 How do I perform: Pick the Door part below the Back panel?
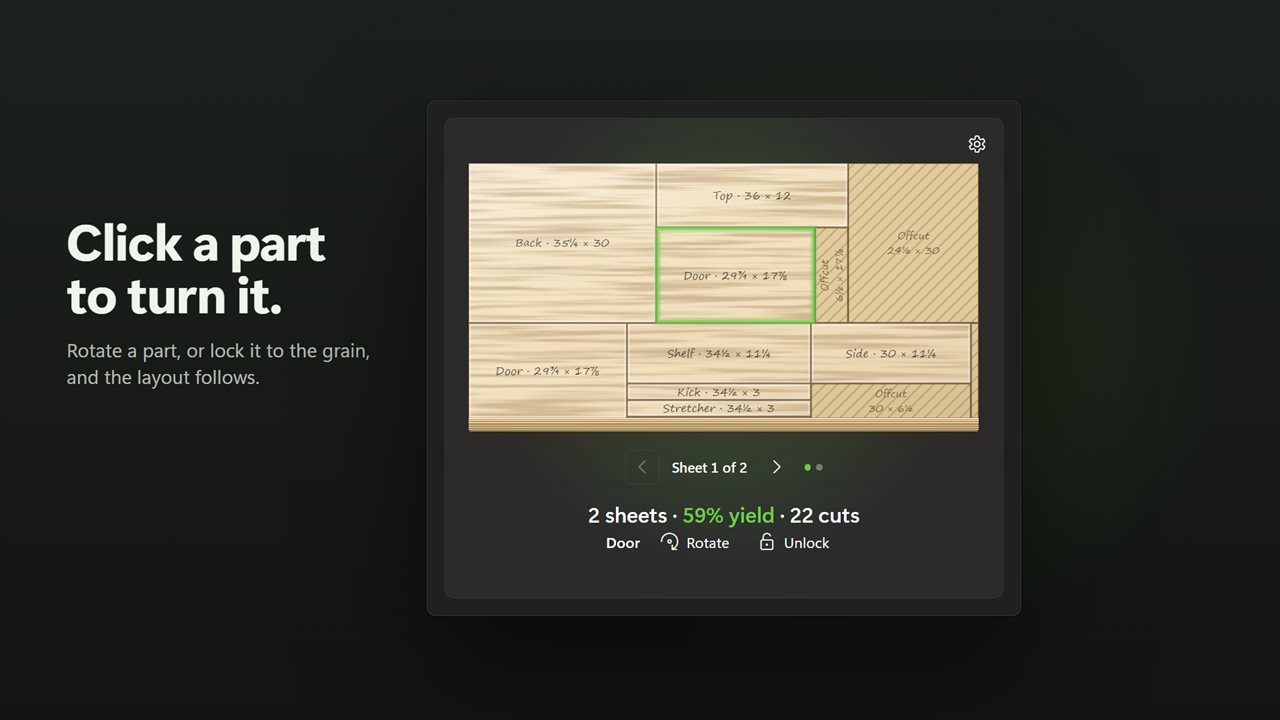point(547,370)
